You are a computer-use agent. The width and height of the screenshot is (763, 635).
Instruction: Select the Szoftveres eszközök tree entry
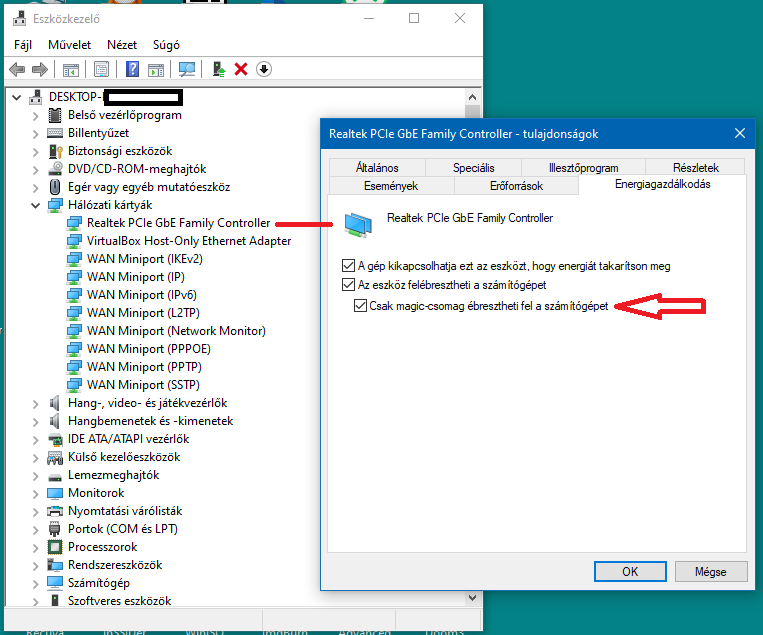120,601
